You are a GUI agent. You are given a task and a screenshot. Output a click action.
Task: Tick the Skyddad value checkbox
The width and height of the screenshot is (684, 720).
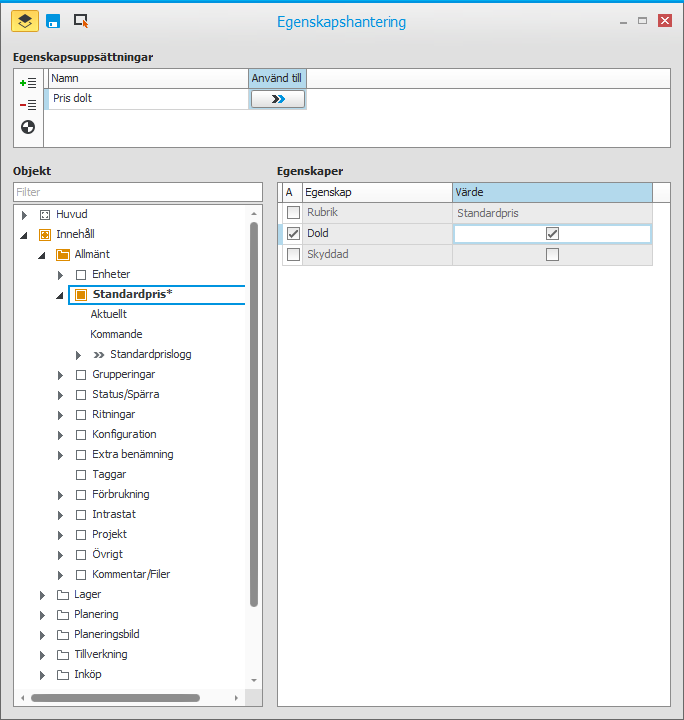(x=552, y=255)
